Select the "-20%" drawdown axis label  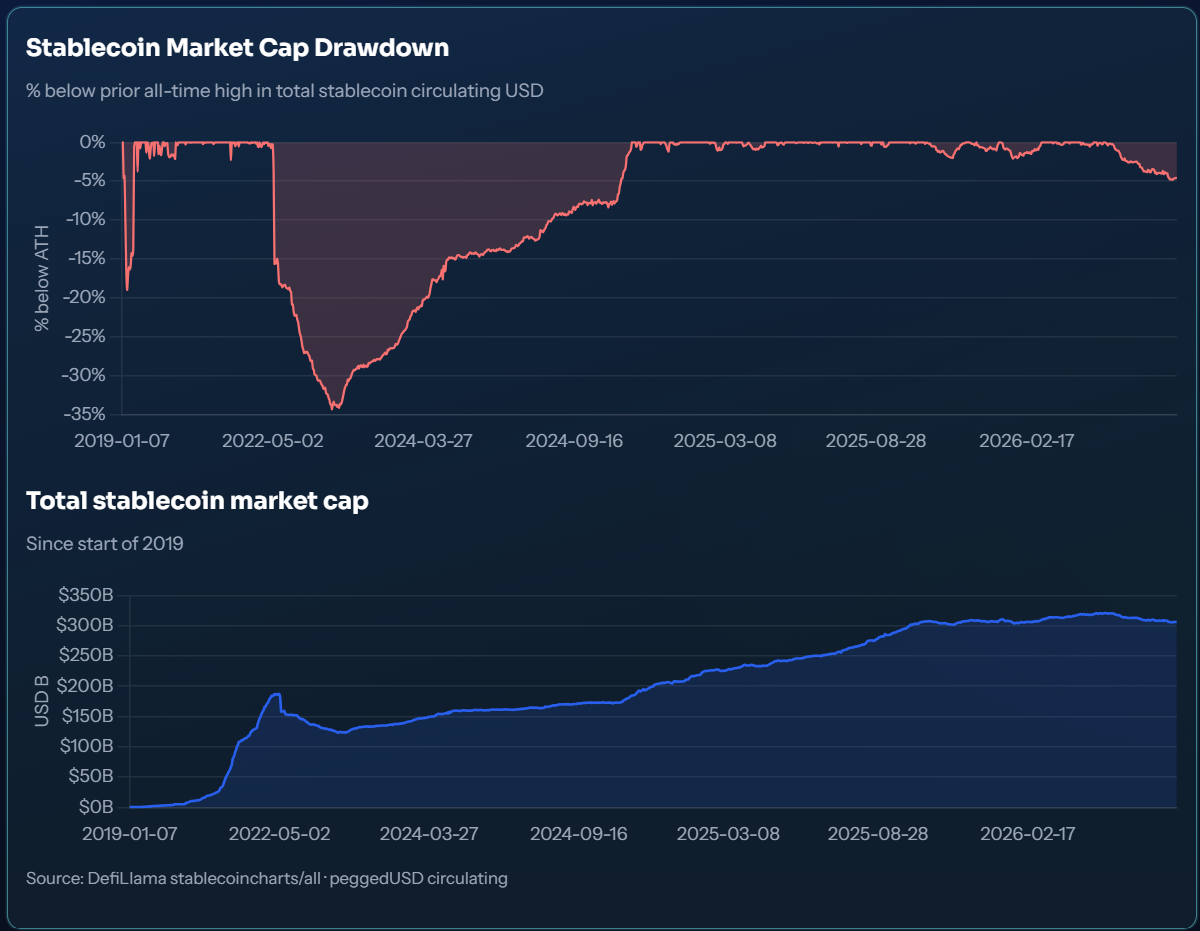(84, 298)
